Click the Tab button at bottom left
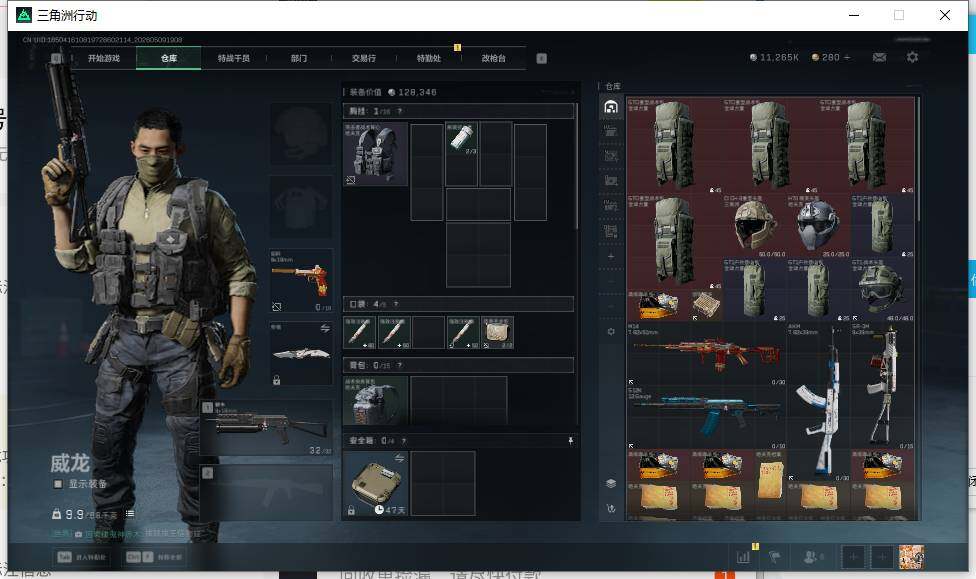Screen dimensions: 976x579 (82, 557)
